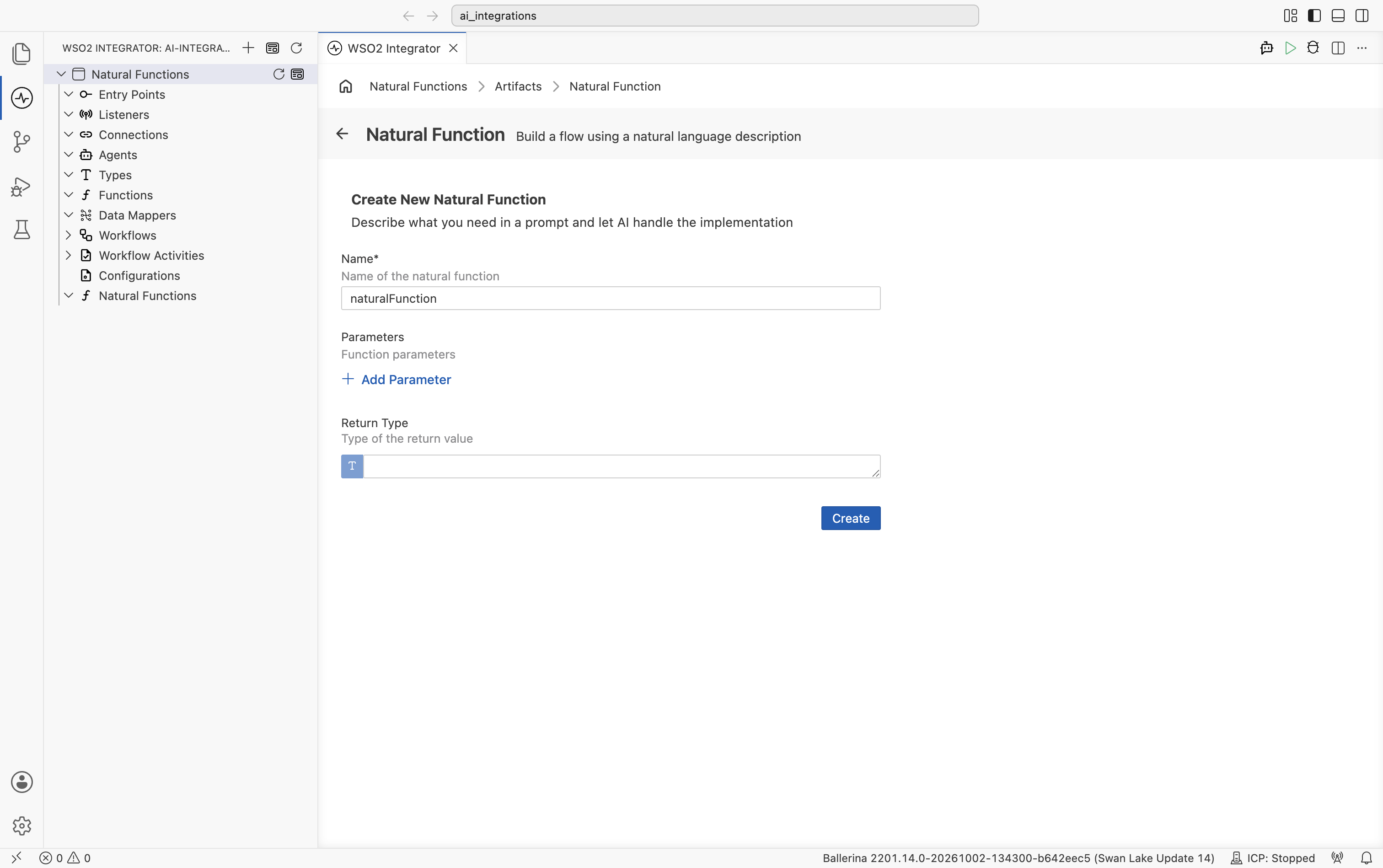Start debugging with the bug icon
Image resolution: width=1383 pixels, height=868 pixels.
click(x=1313, y=48)
